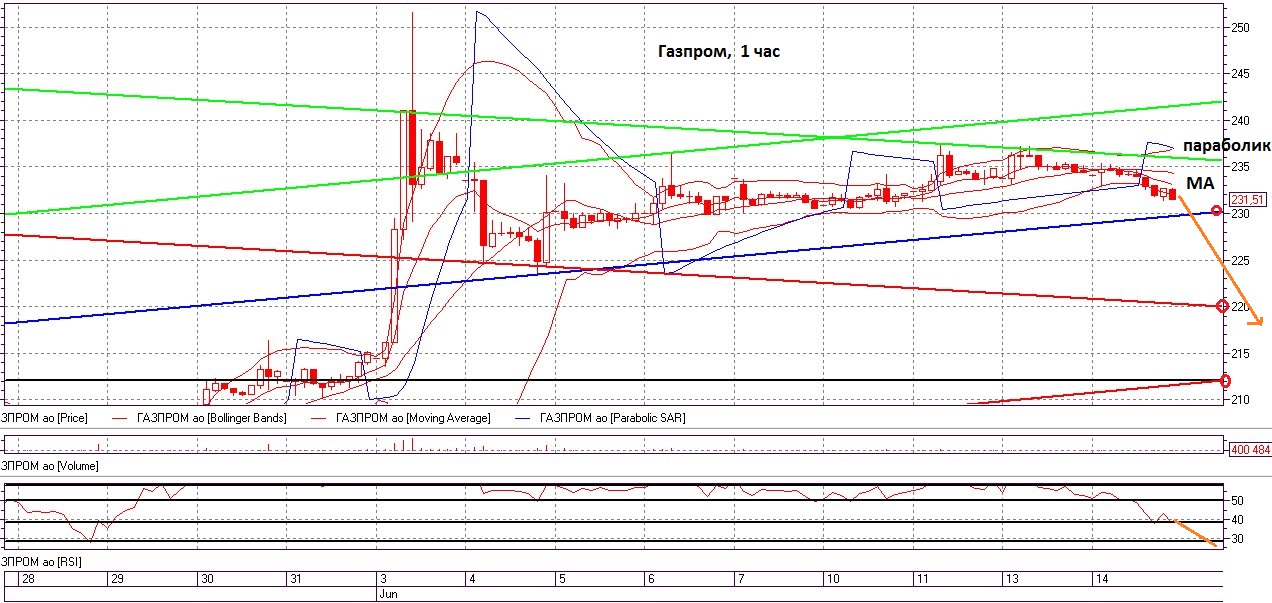Viewport: 1272px width, 603px height.
Task: Click the date label 11 on time axis
Action: [921, 579]
